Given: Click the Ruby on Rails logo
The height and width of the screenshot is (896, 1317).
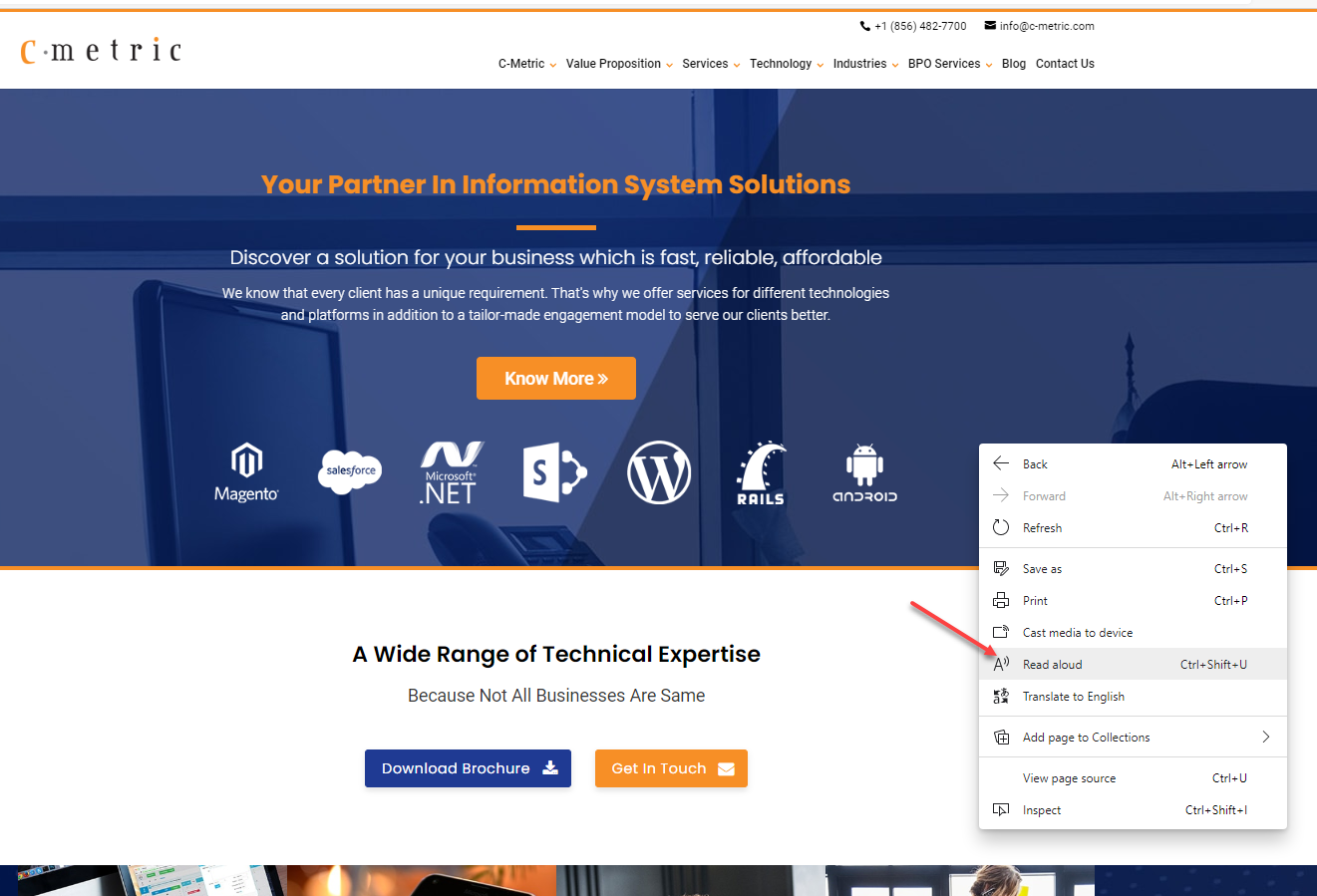Looking at the screenshot, I should pos(761,472).
